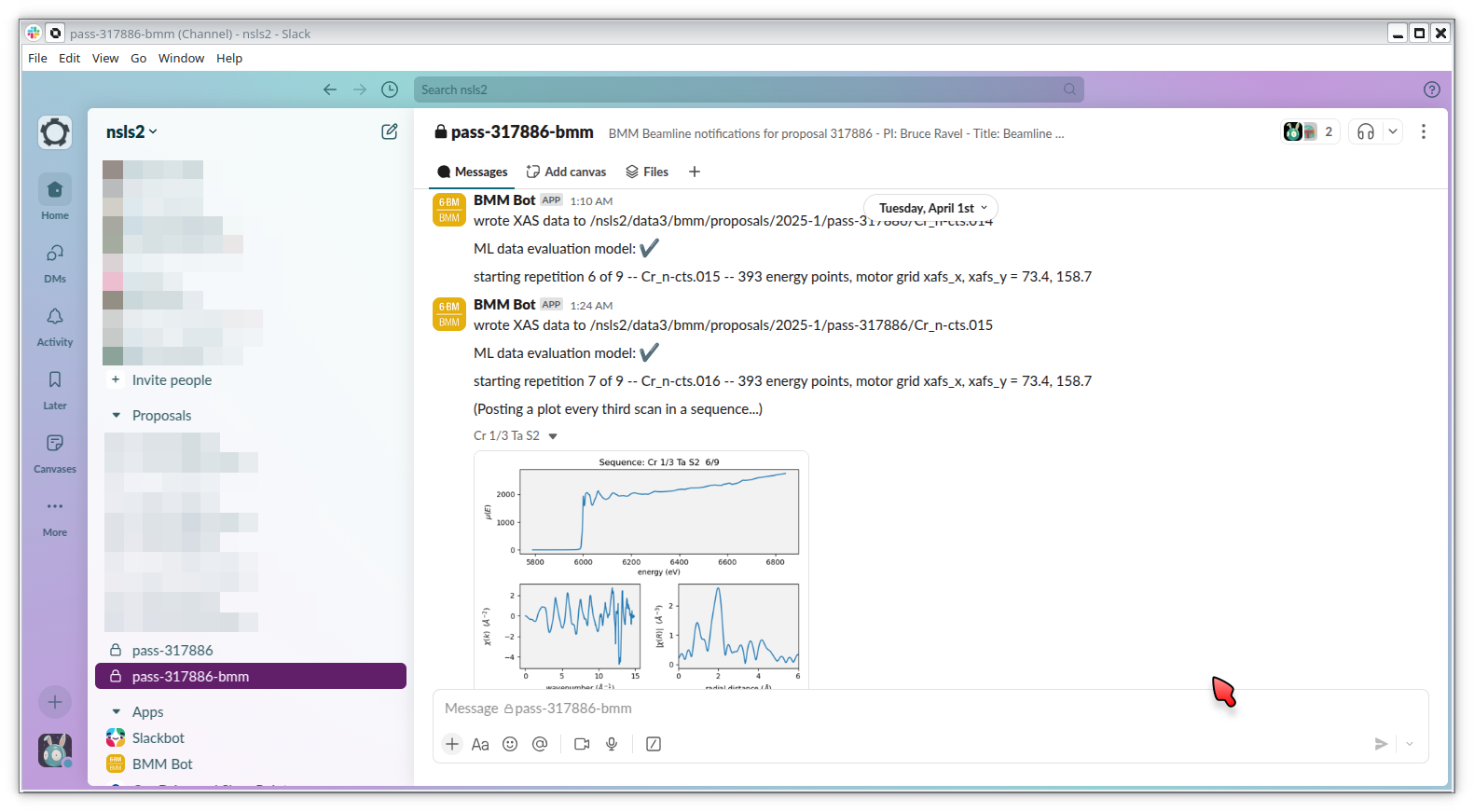Switch to the Files tab
Image resolution: width=1474 pixels, height=812 pixels.
(x=647, y=172)
